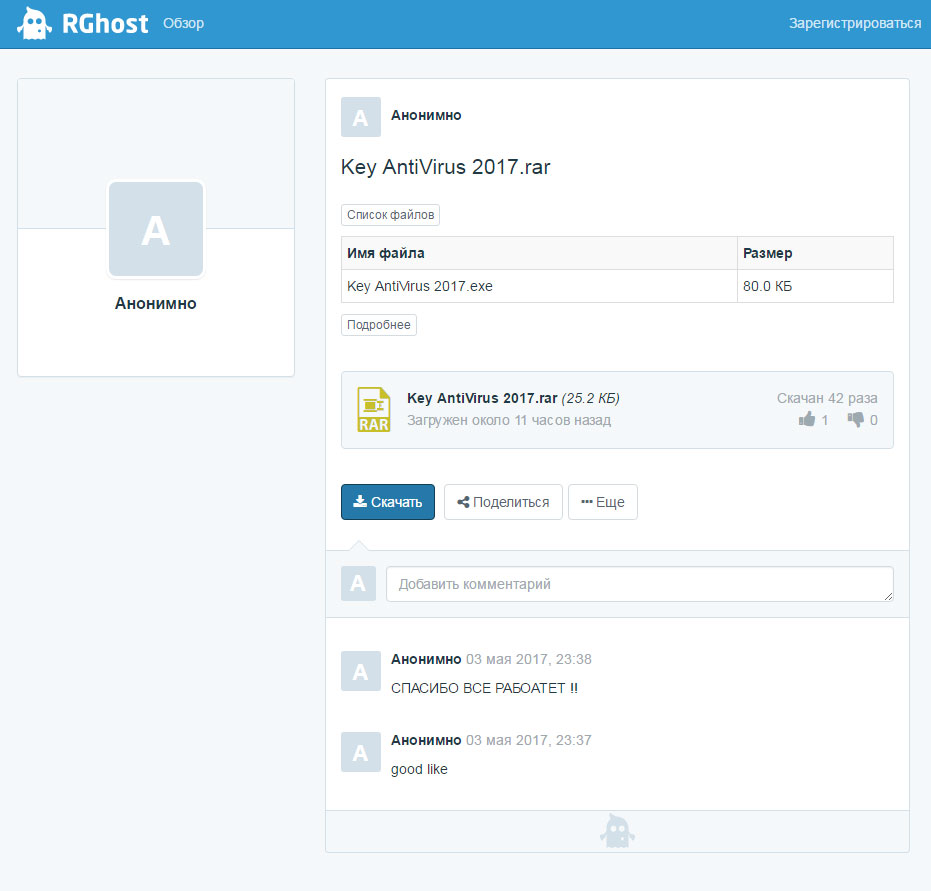Screen dimensions: 931x891
Task: Click the Поделиться share button
Action: 503,502
